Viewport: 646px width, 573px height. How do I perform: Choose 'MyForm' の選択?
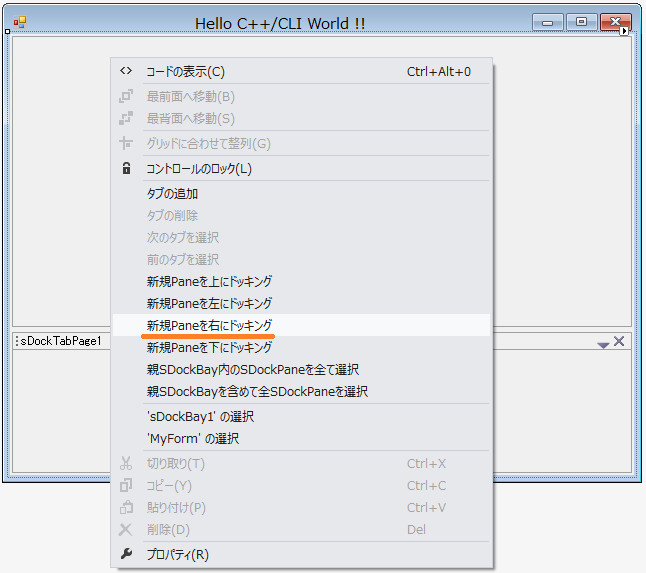302,438
